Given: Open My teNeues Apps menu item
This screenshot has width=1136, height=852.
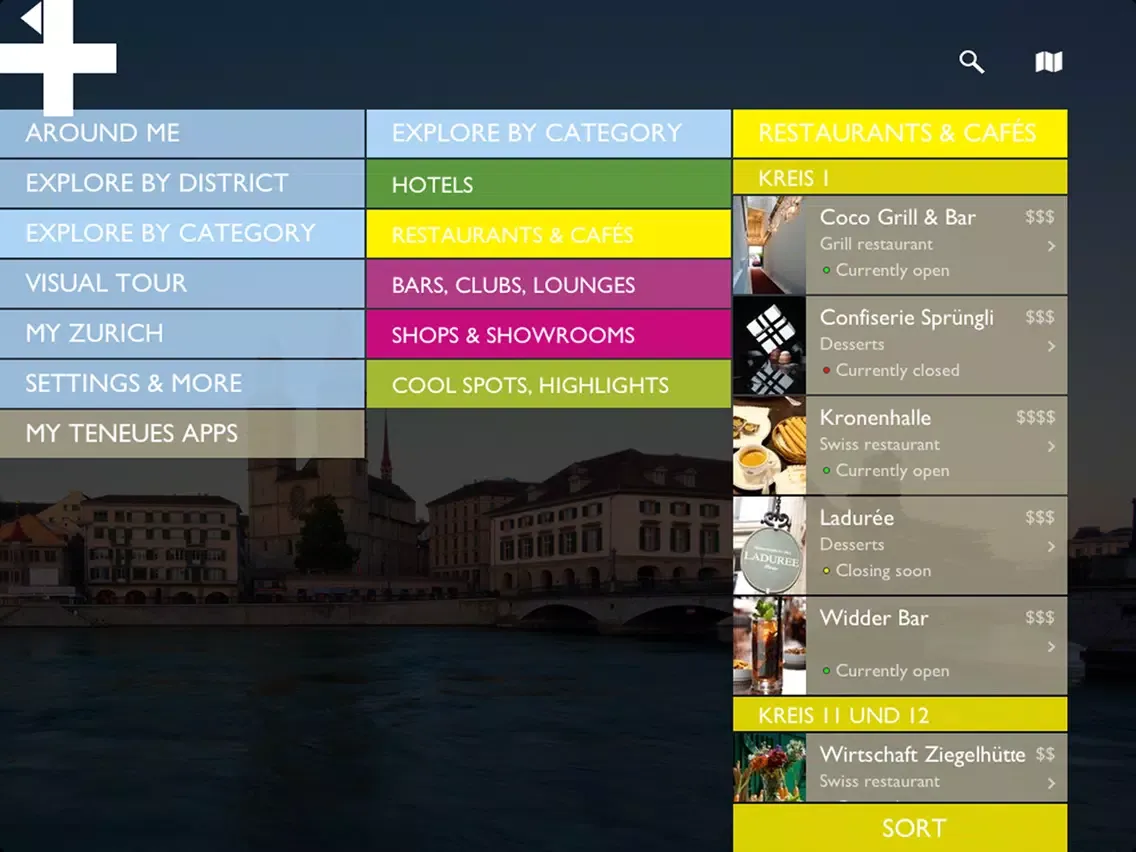Looking at the screenshot, I should (182, 433).
